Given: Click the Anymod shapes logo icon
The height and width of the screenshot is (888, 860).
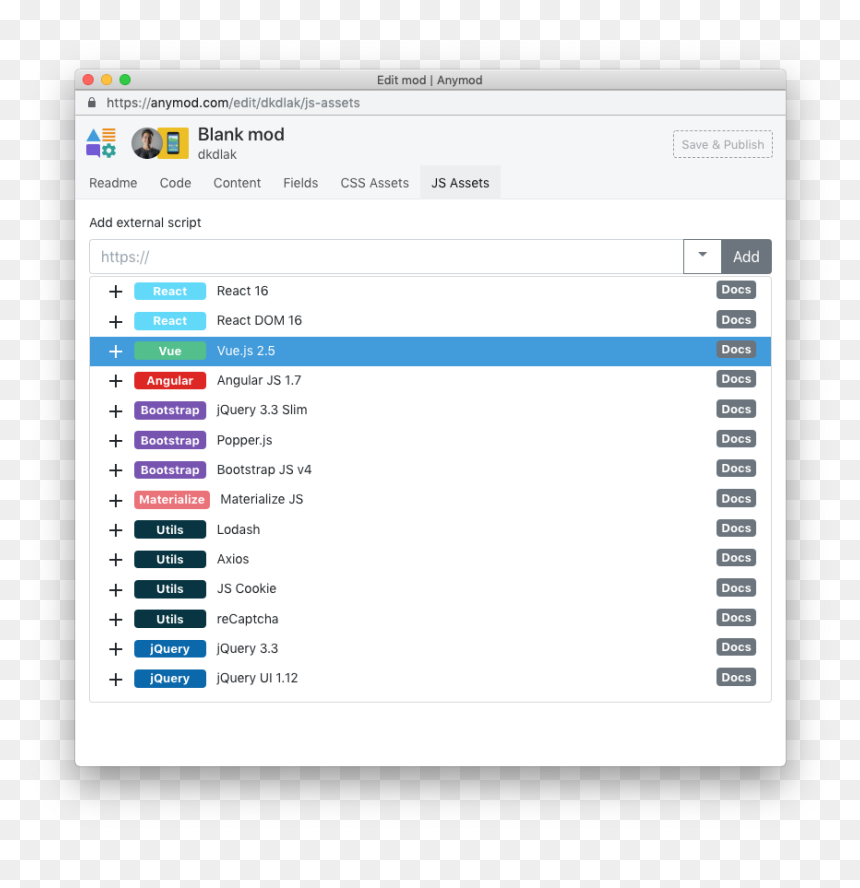Looking at the screenshot, I should 101,143.
